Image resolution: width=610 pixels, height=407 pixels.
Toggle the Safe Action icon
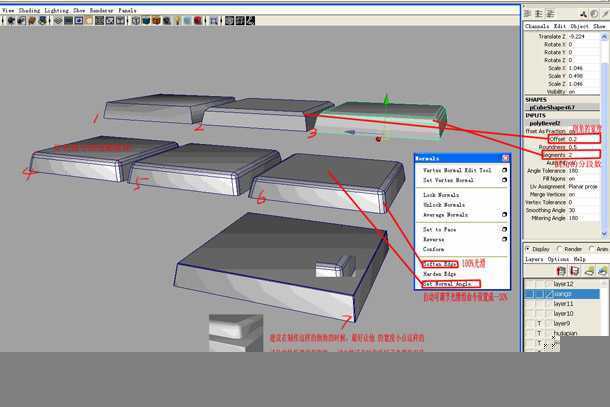coord(100,20)
